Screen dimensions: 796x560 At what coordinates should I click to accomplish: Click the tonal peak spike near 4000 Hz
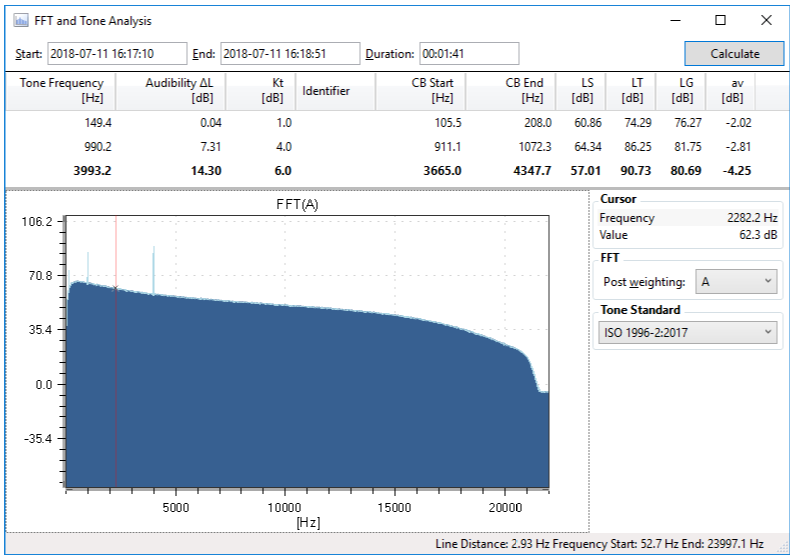pos(153,268)
